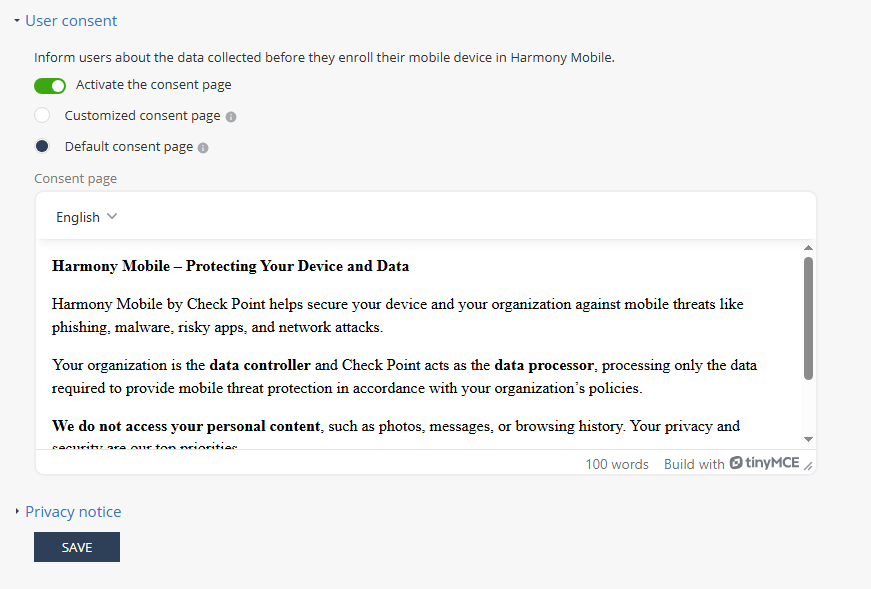Click the info icon beside Customized consent page

pyautogui.click(x=231, y=117)
